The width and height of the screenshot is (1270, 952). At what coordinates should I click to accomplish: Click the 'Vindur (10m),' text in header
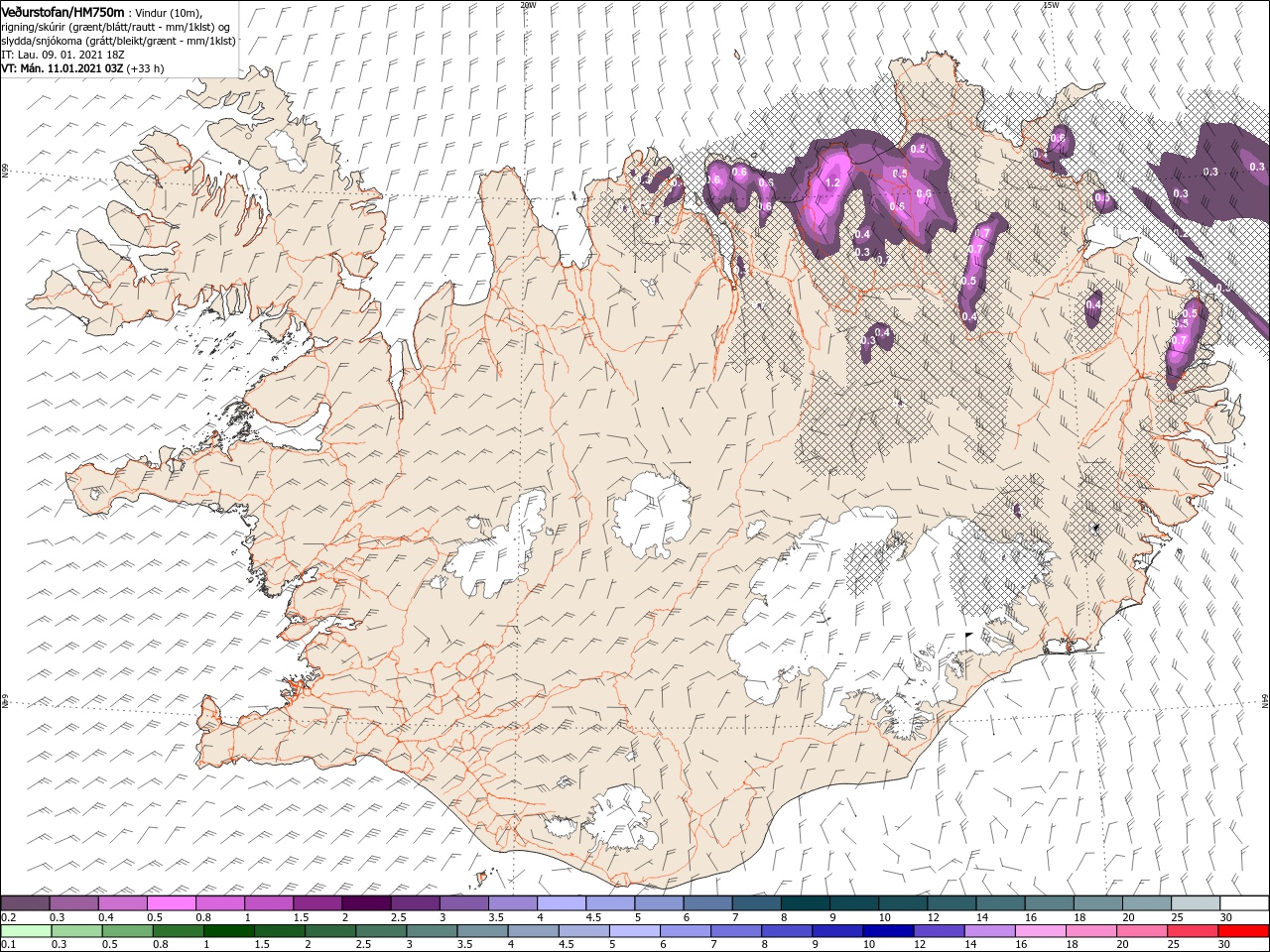coord(168,13)
